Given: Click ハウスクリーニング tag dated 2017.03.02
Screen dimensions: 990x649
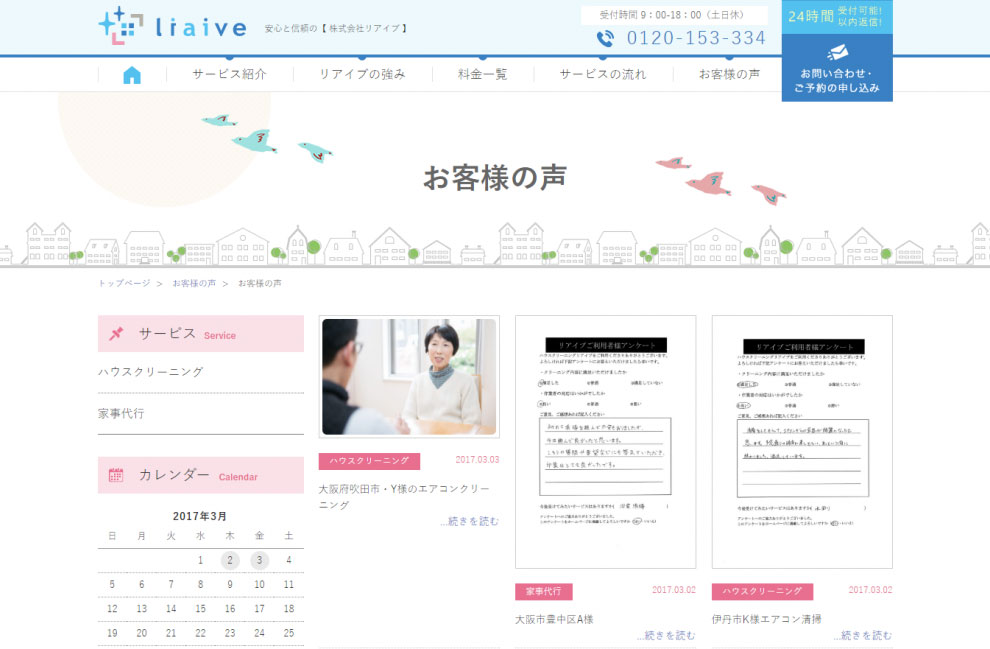Looking at the screenshot, I should pyautogui.click(x=763, y=592).
